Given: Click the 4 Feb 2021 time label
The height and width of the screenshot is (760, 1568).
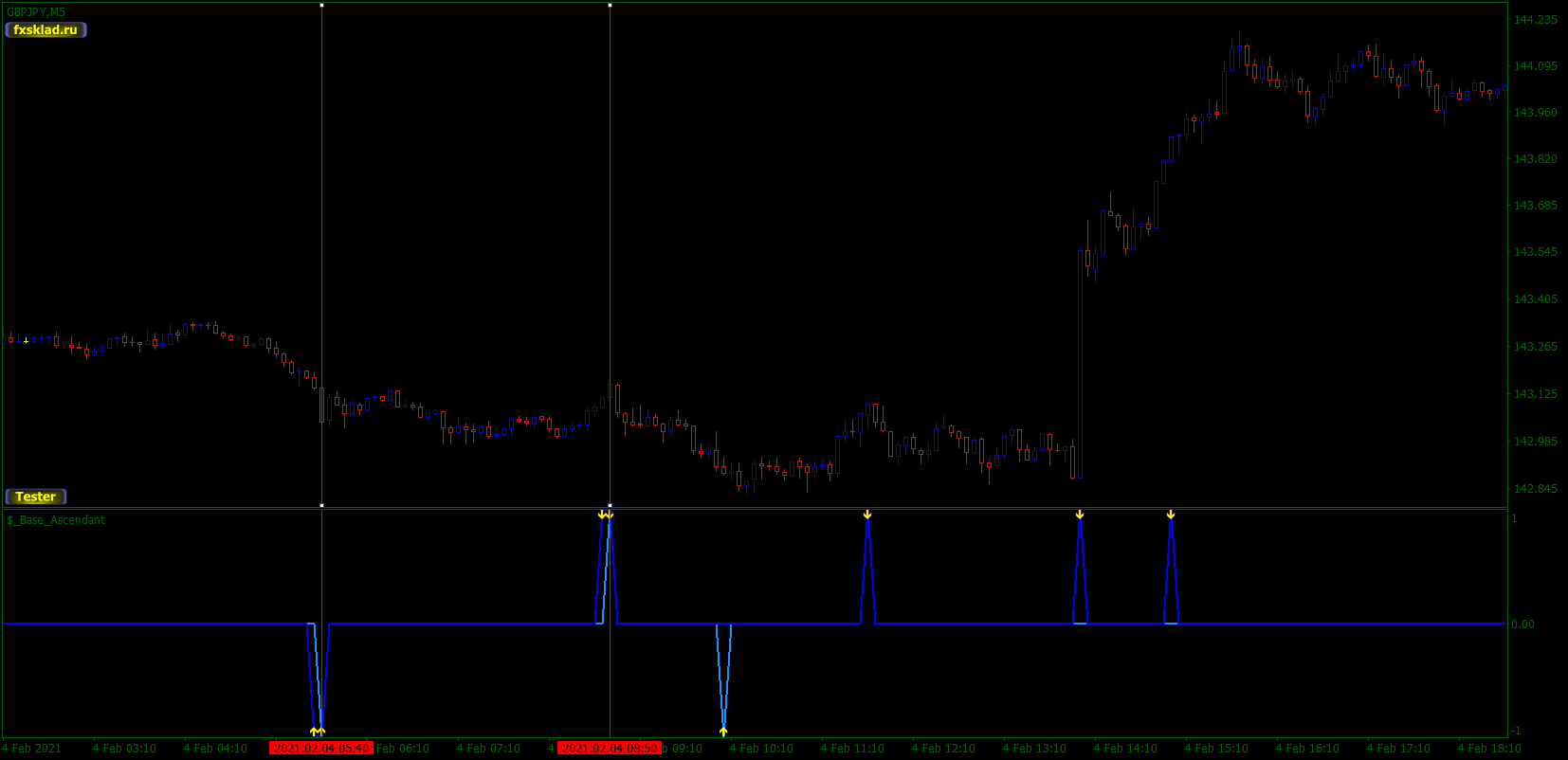Looking at the screenshot, I should click(31, 749).
